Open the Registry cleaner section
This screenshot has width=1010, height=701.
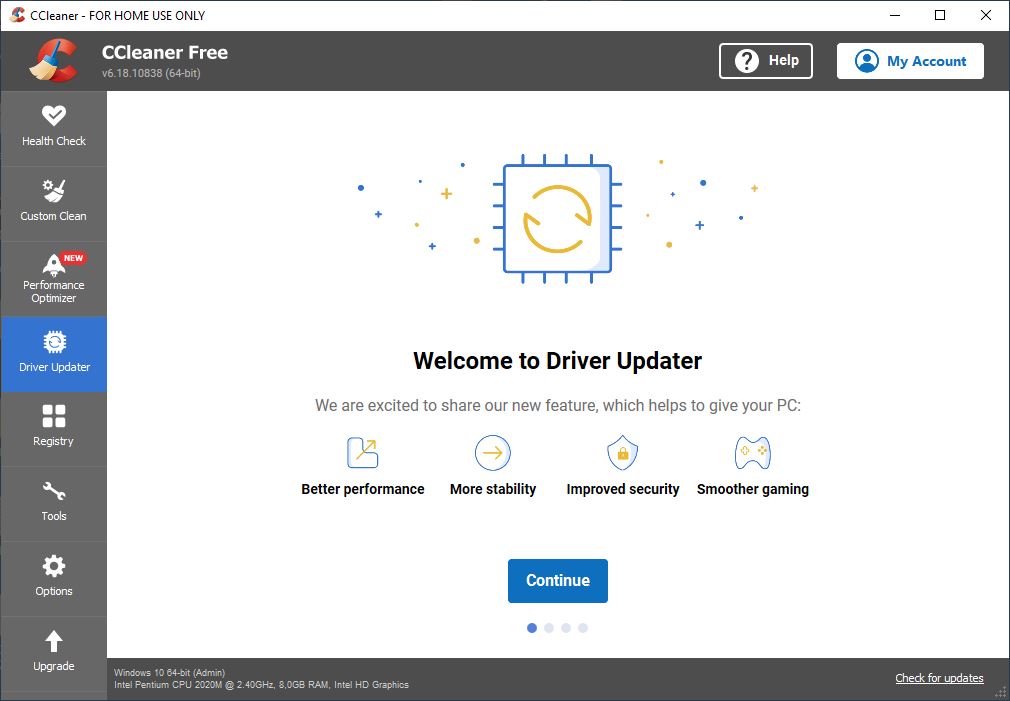[x=53, y=428]
